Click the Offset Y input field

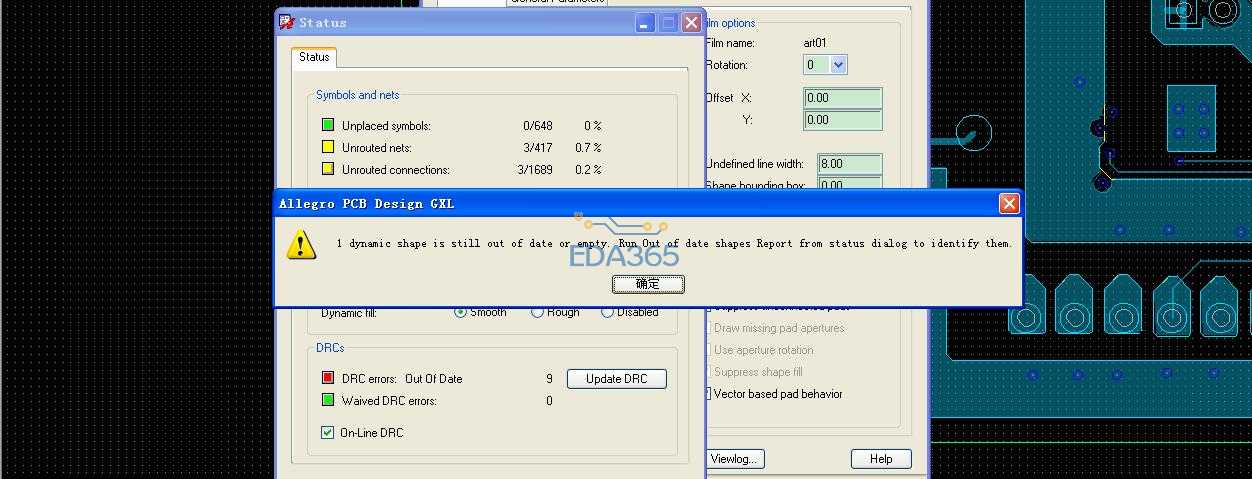coord(843,120)
